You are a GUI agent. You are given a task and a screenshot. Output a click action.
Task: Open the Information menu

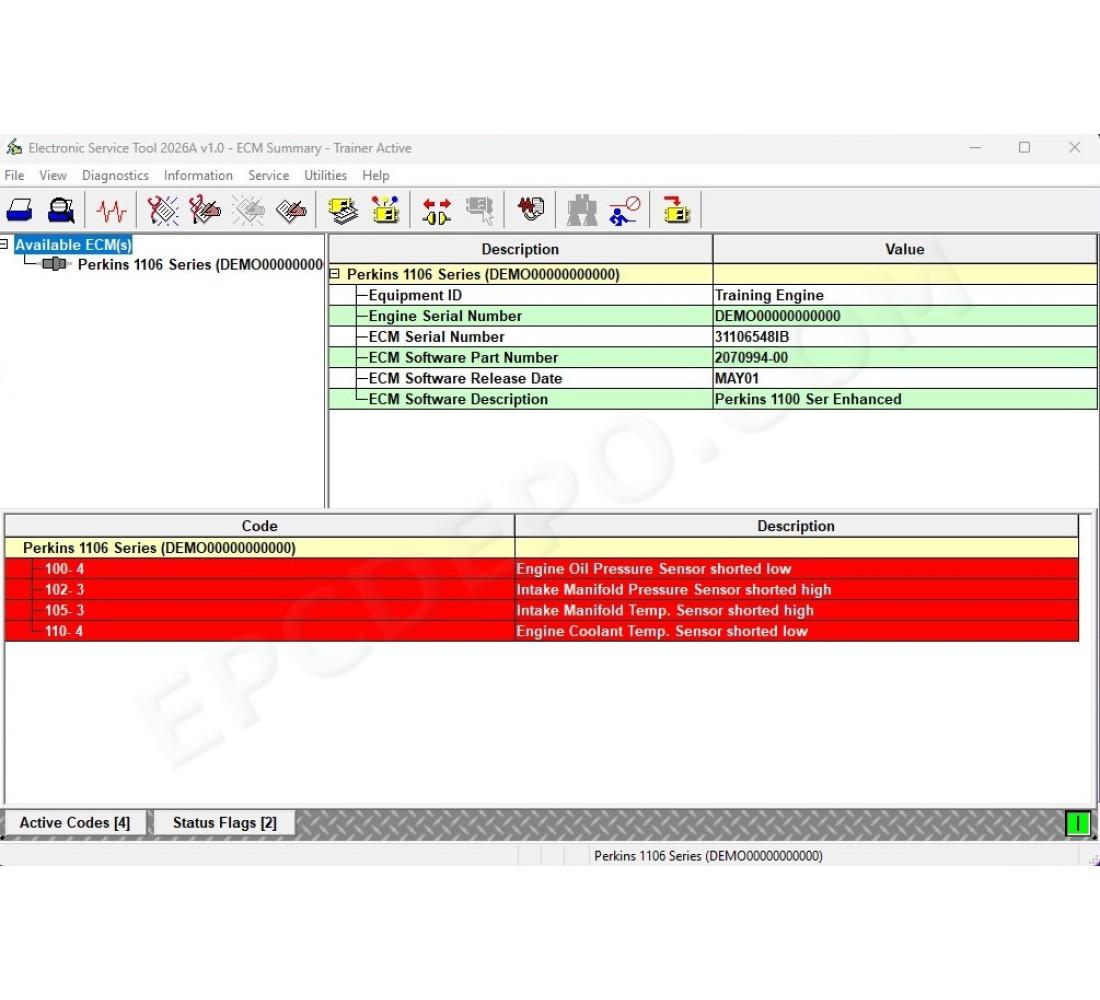198,175
